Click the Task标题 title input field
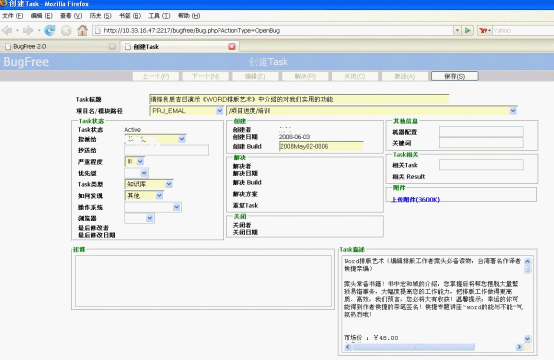Screen dimensions: 554x360 pos(299,99)
